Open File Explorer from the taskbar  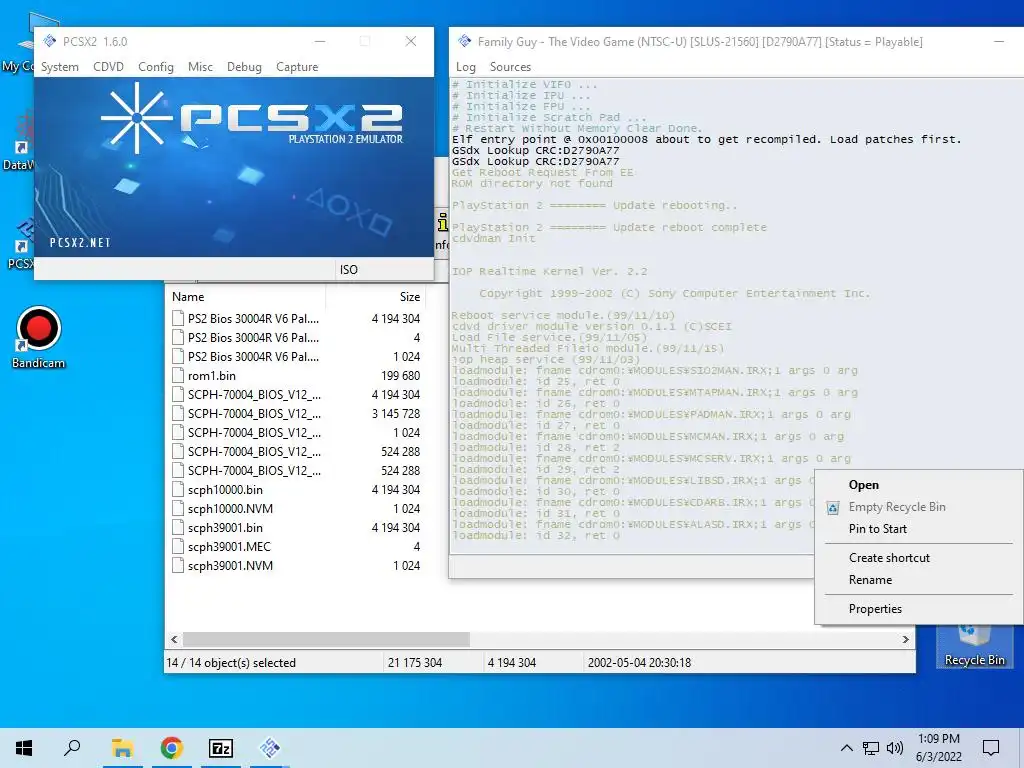click(x=122, y=748)
